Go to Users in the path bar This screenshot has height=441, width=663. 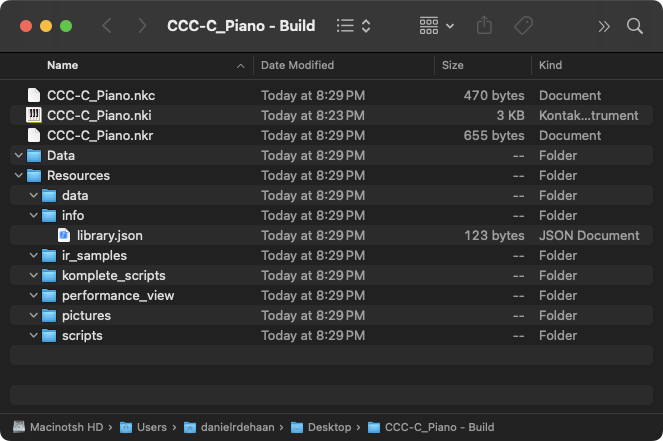click(151, 427)
